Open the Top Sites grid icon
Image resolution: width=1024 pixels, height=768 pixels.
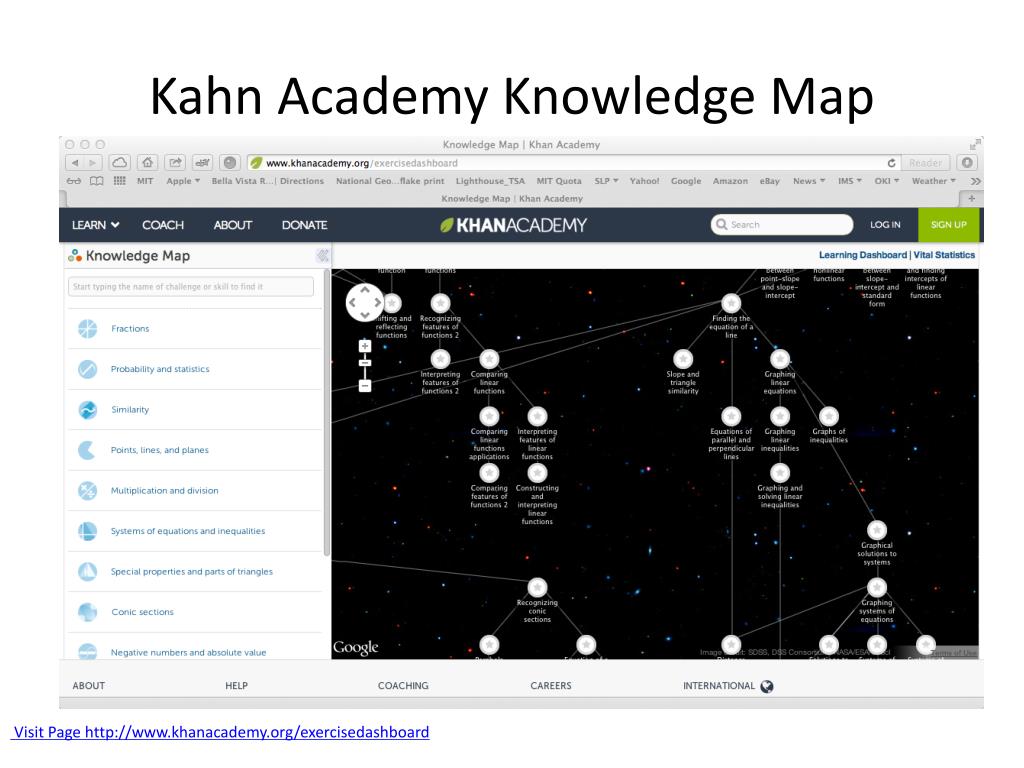tap(120, 181)
